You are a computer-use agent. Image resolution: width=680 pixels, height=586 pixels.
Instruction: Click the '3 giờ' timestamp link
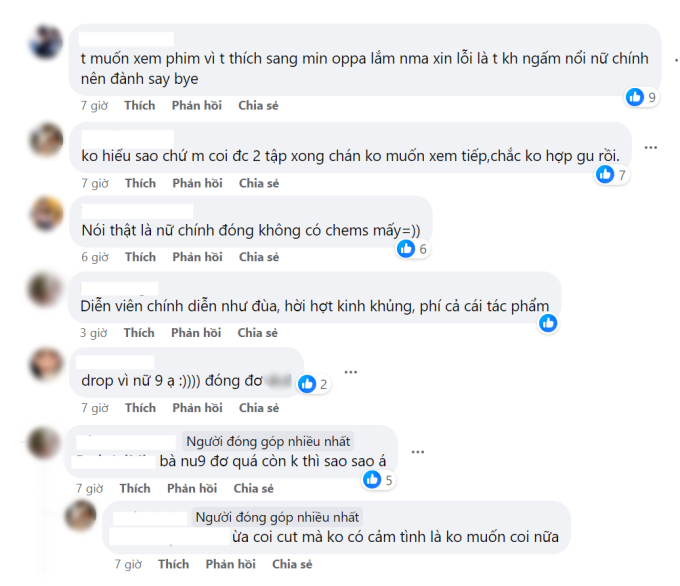(x=93, y=333)
